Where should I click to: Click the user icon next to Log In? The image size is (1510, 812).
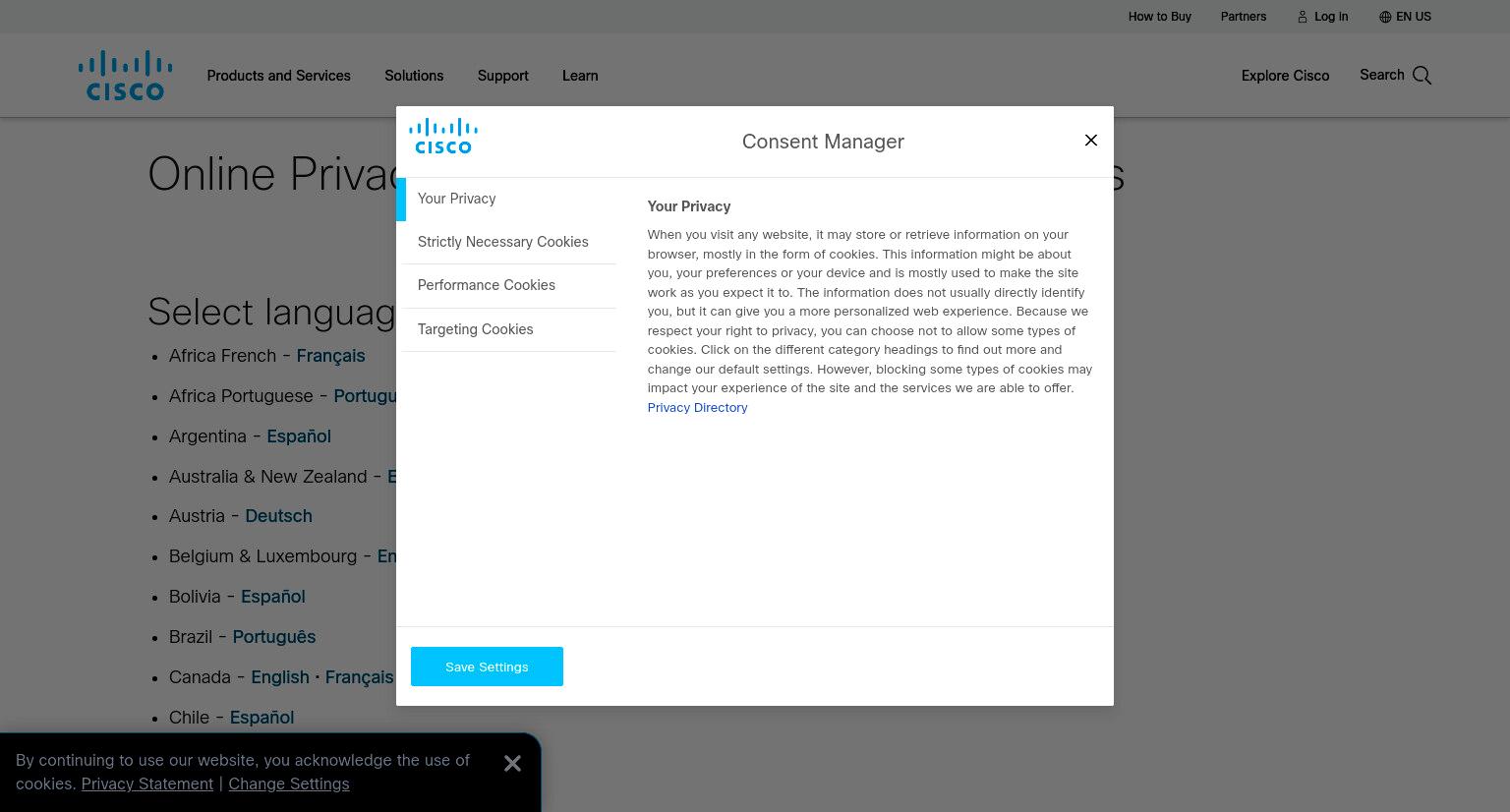[1303, 17]
